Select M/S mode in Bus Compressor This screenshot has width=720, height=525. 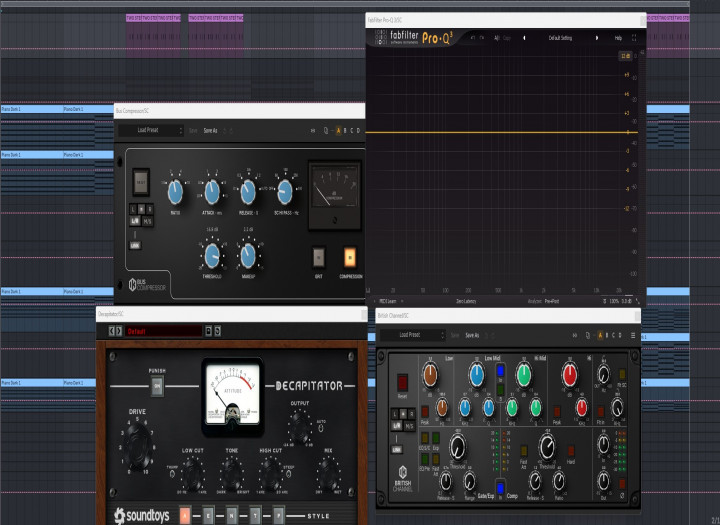[147, 221]
